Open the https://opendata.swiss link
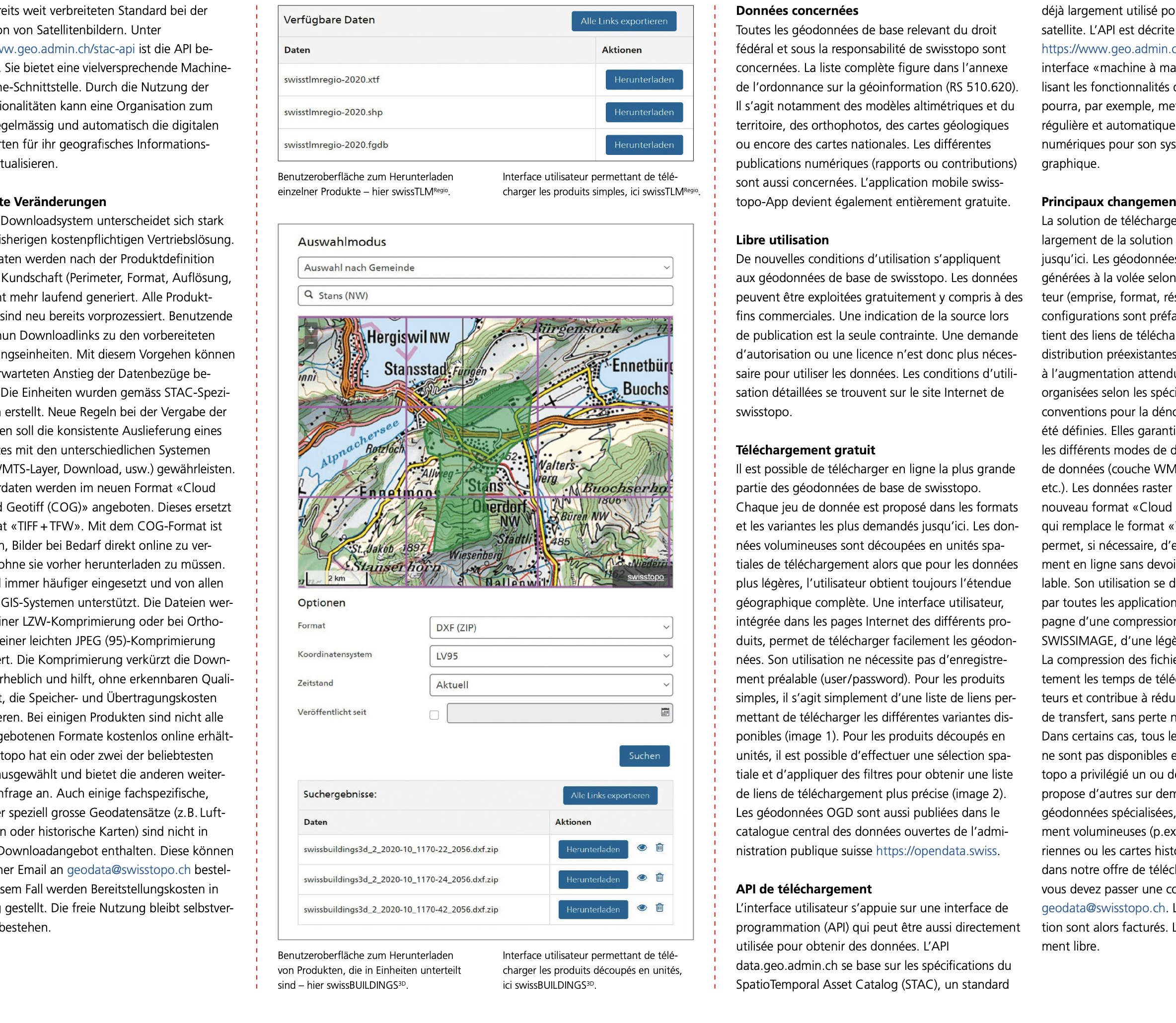 click(936, 851)
